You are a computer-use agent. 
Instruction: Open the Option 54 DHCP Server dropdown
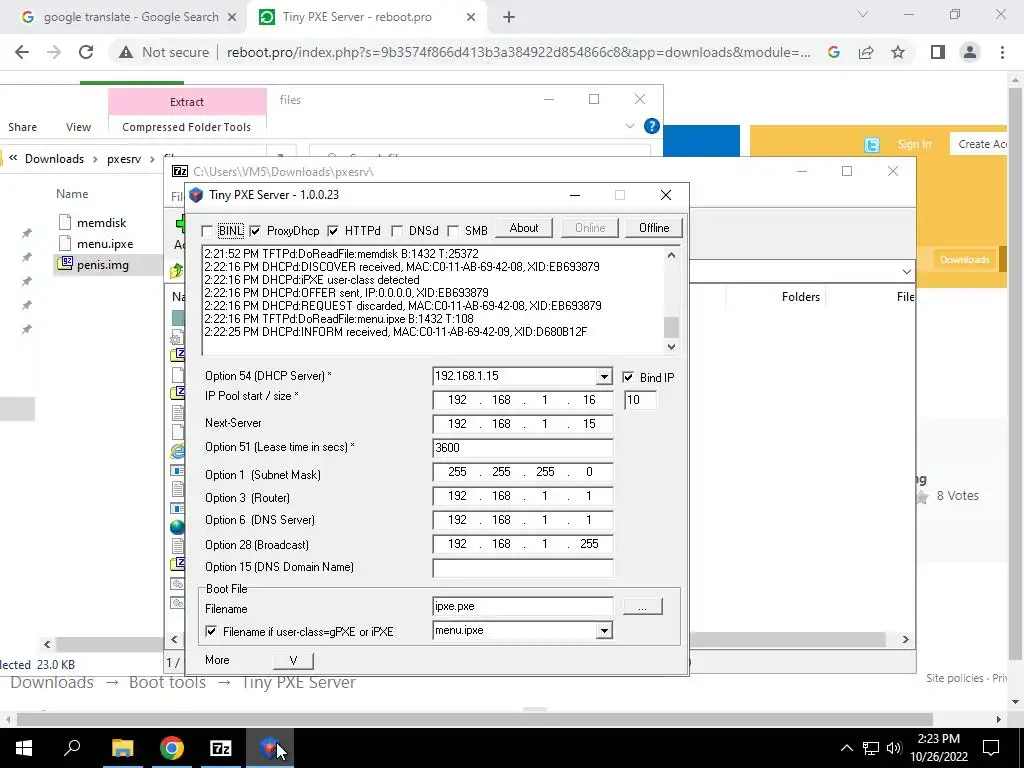pyautogui.click(x=604, y=377)
